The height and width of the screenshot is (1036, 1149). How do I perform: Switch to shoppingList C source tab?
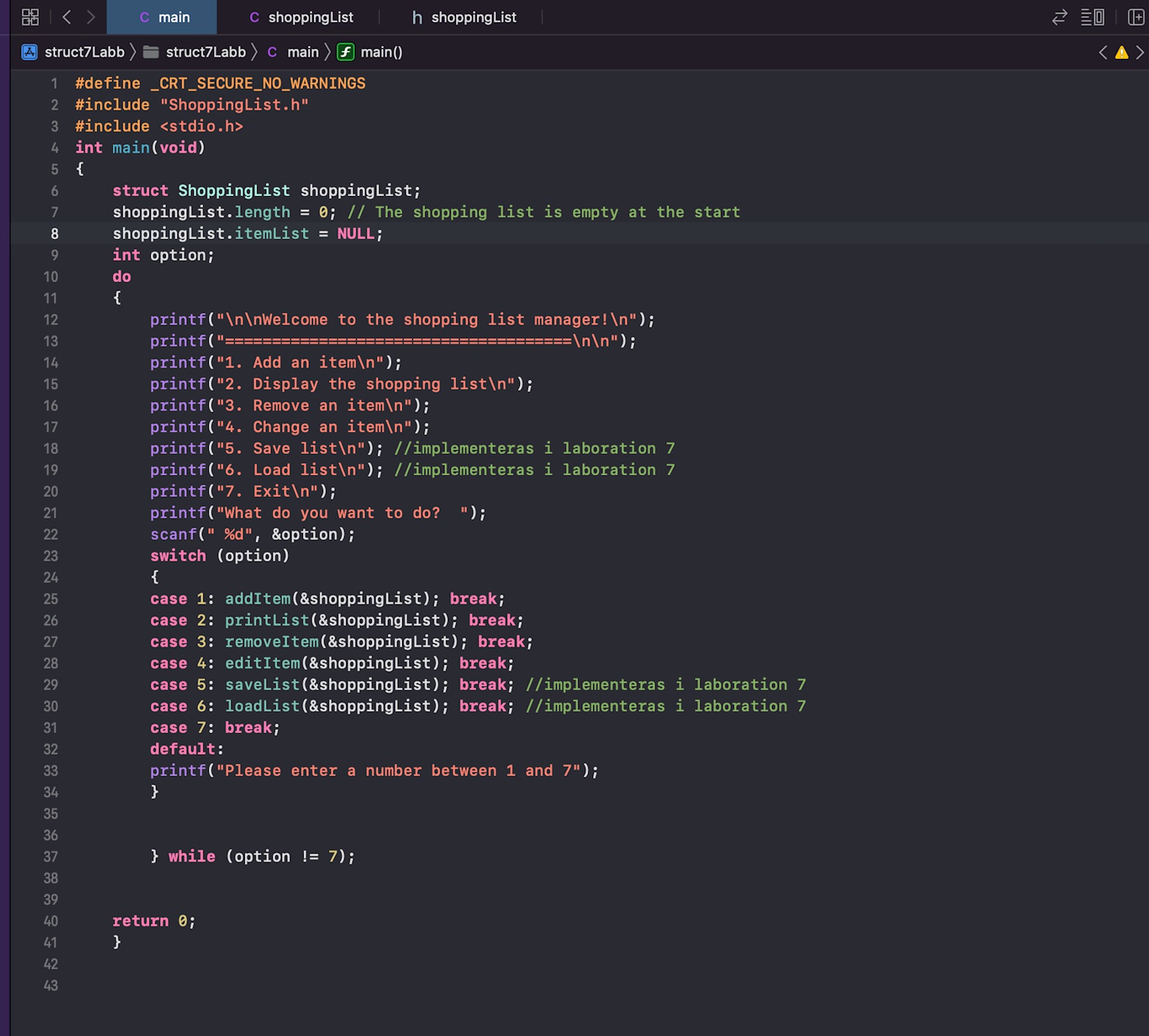click(x=301, y=17)
